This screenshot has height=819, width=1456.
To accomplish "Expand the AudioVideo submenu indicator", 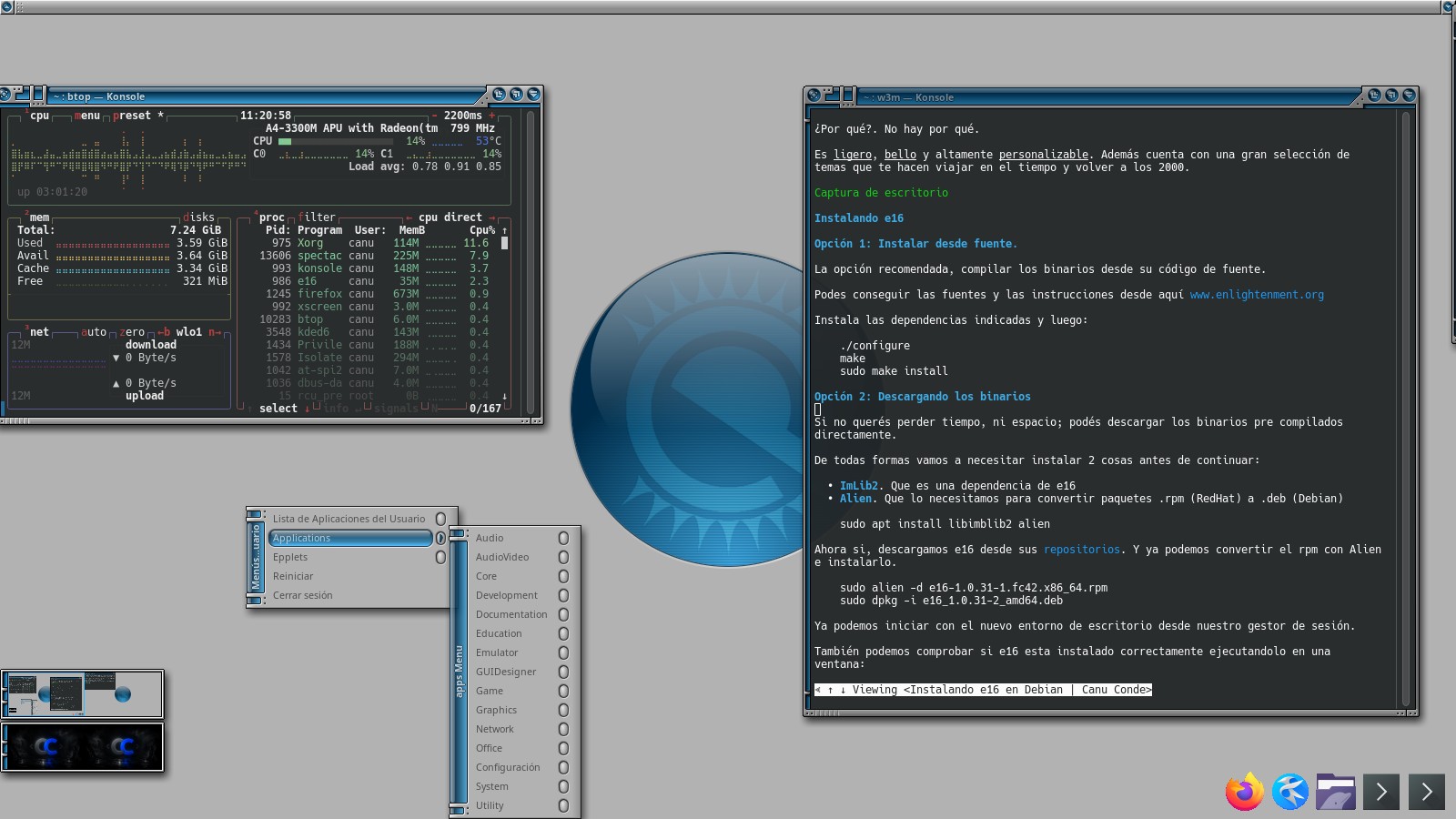I will (563, 557).
